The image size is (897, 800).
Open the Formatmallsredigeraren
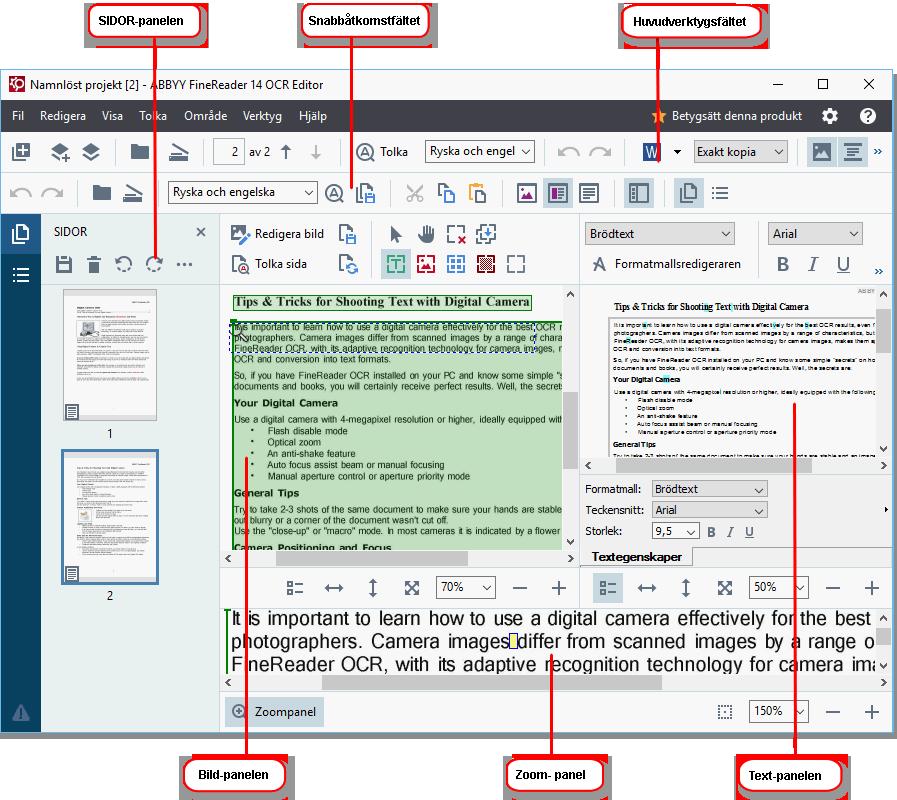pos(666,264)
